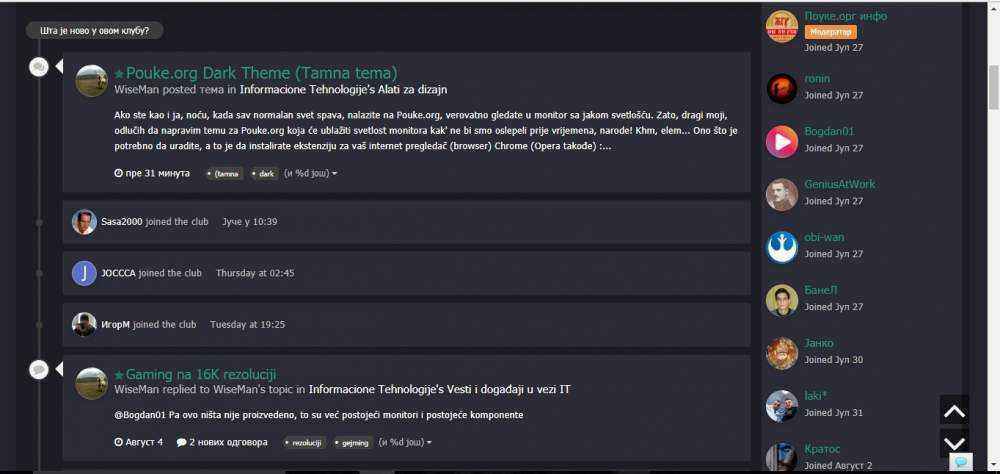Click the scroll-to-top up arrow button
This screenshot has height=474, width=1000.
tap(954, 410)
